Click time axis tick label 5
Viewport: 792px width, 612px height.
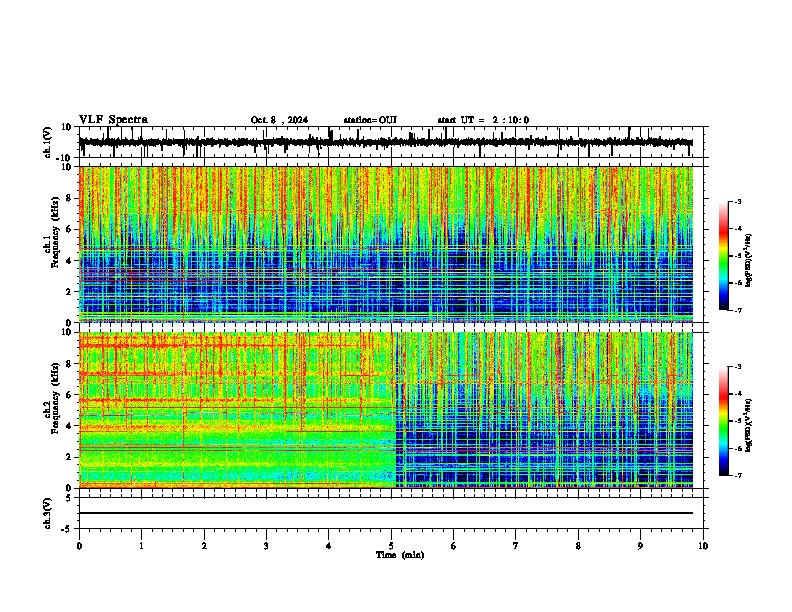(x=391, y=546)
